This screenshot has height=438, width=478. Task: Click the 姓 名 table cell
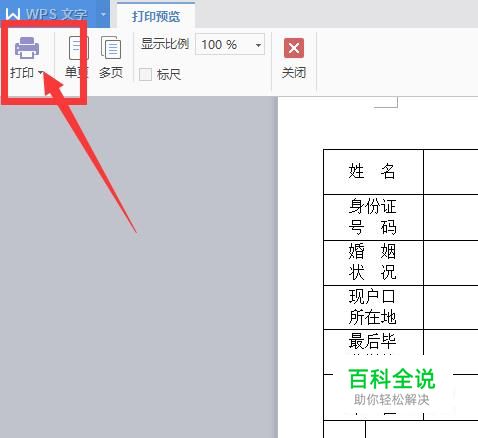(373, 172)
